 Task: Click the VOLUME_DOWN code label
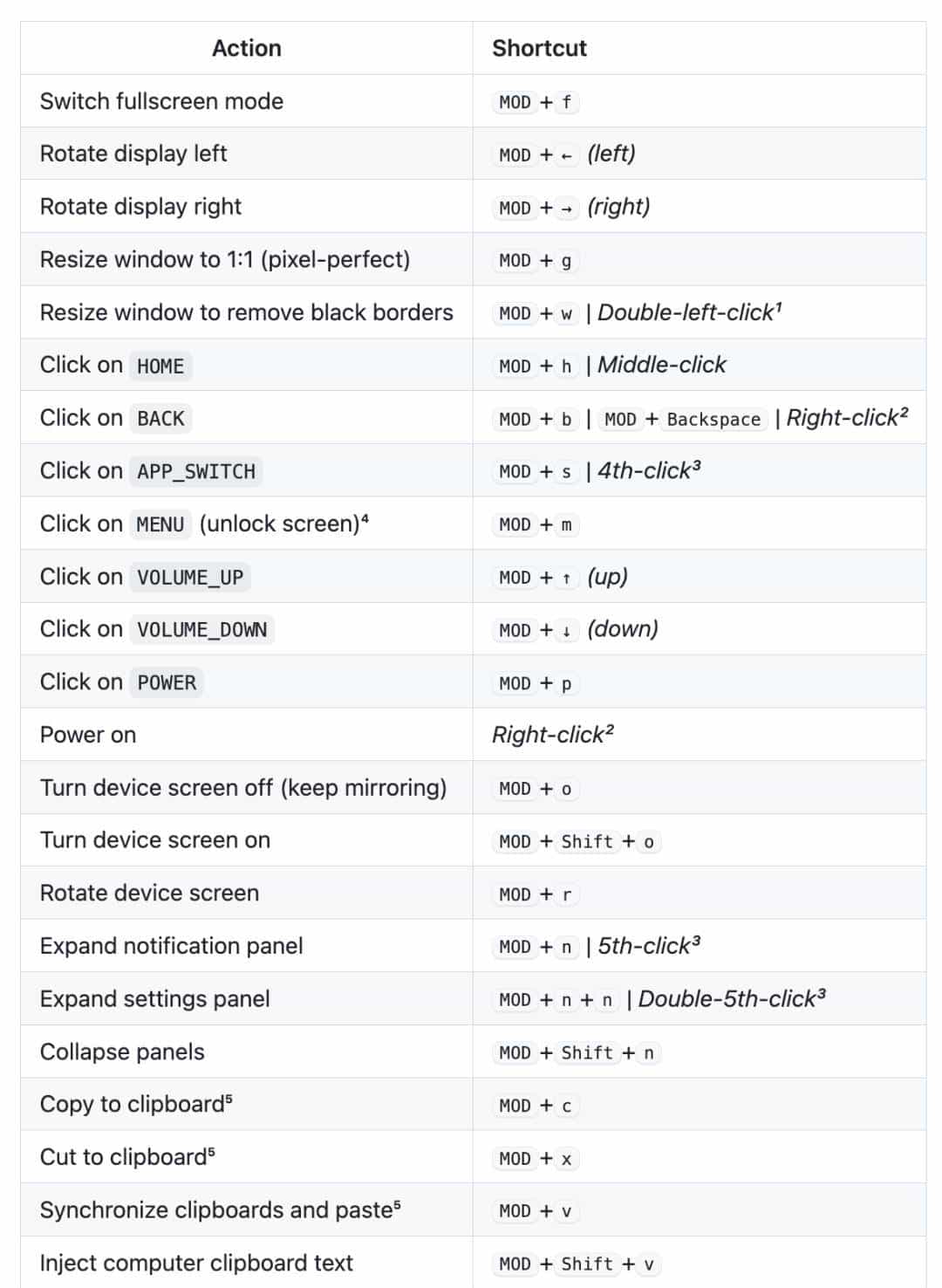(201, 630)
